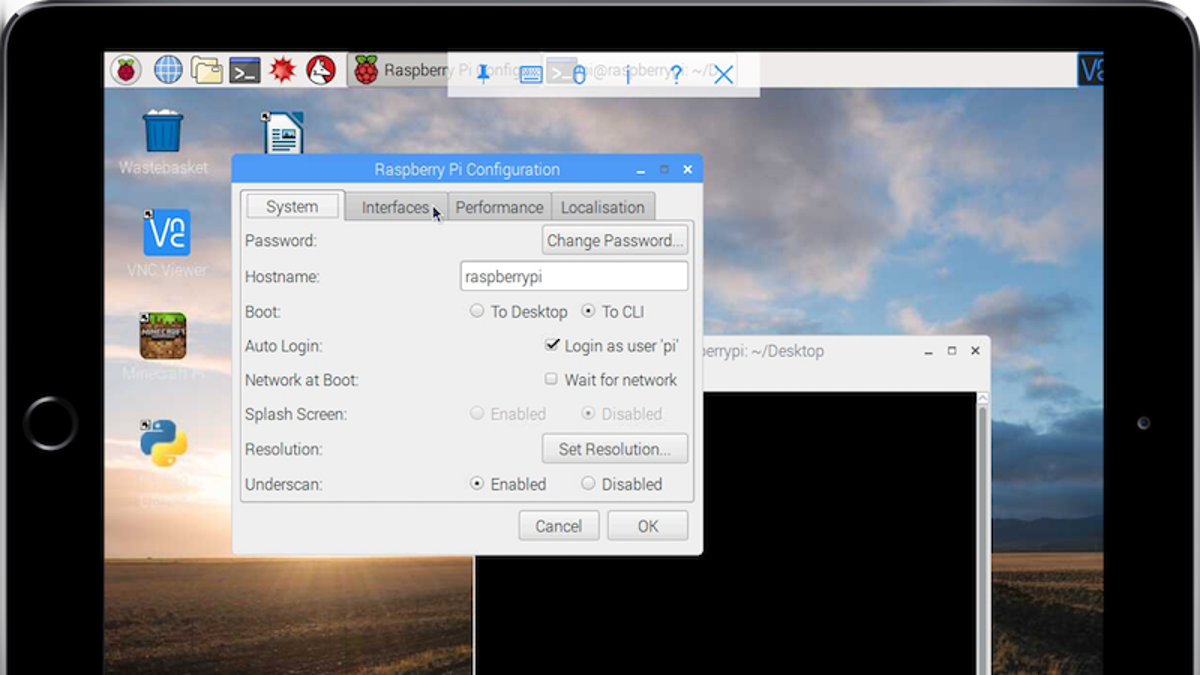Viewport: 1200px width, 675px height.
Task: Close the Raspberry Pi Configuration window
Action: pos(688,170)
